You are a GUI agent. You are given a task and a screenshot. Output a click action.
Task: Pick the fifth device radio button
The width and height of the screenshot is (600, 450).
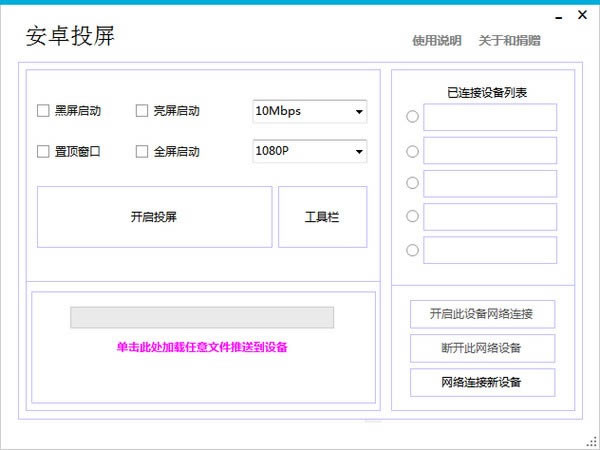coord(412,250)
